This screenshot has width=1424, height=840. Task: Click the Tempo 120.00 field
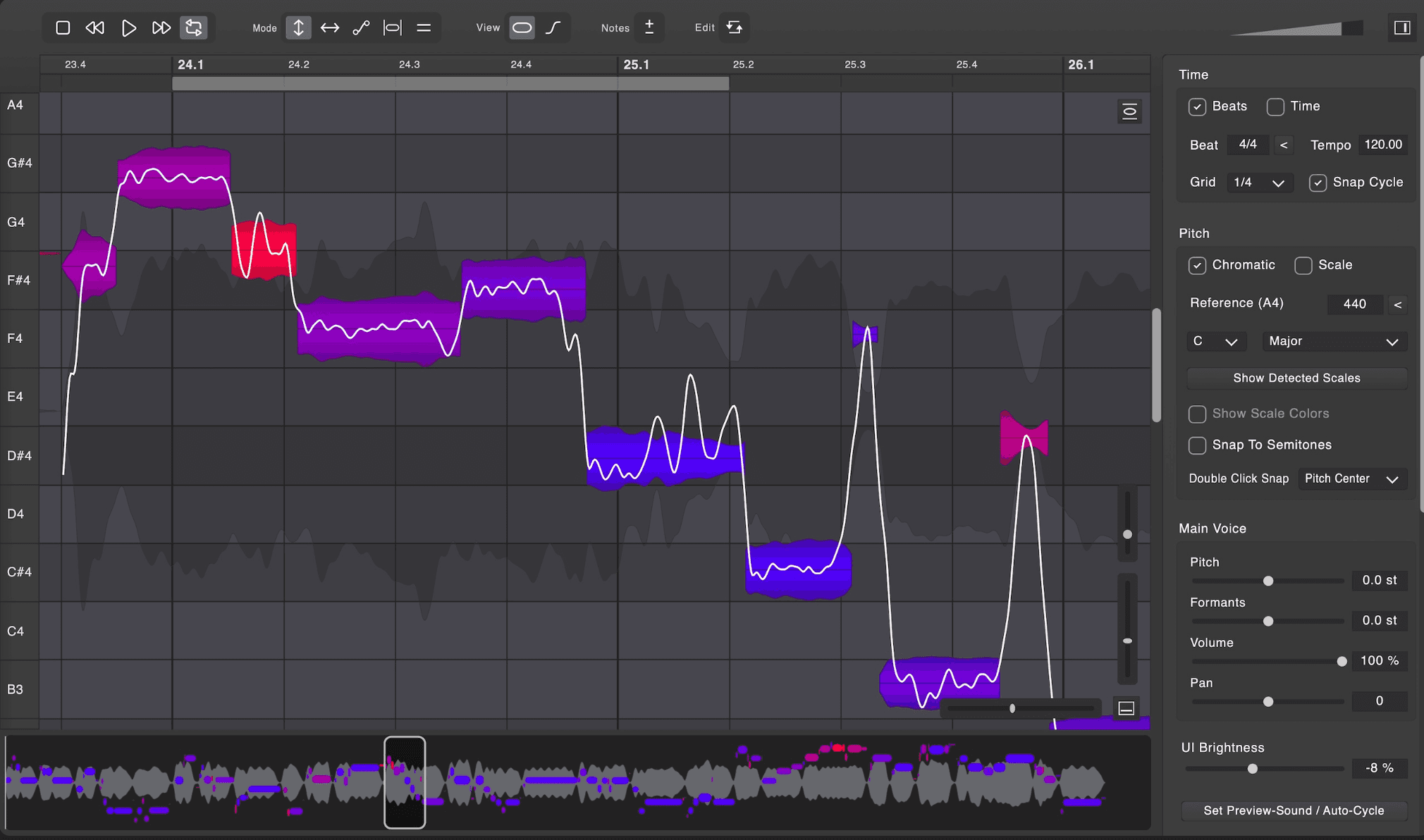(1382, 145)
